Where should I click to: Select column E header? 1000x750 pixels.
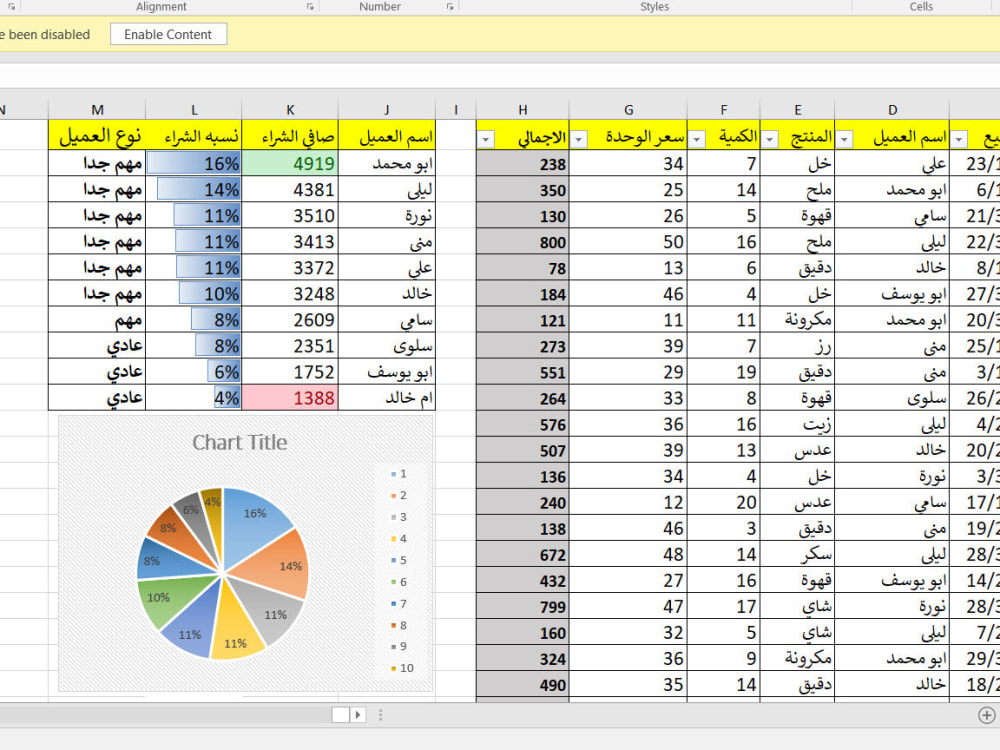tap(797, 110)
